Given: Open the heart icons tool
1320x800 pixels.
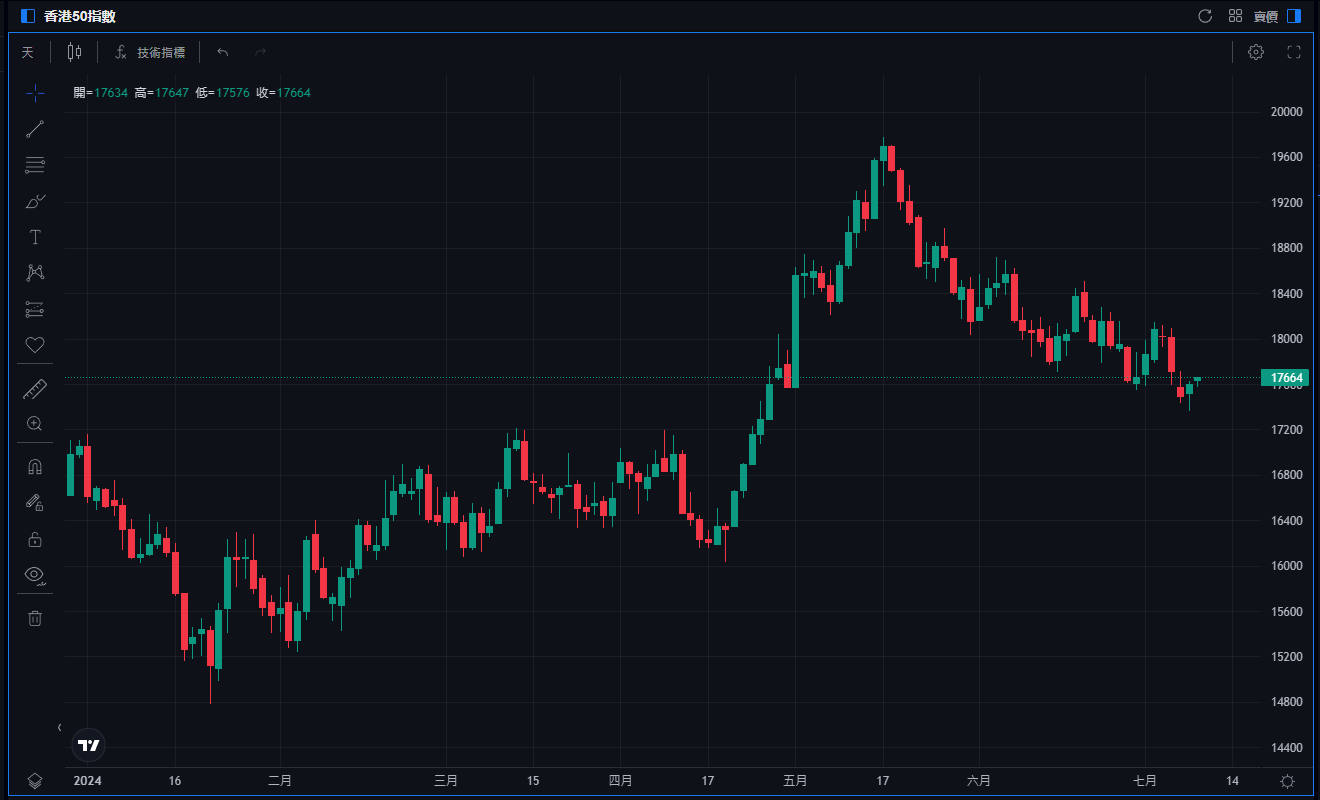Looking at the screenshot, I should (x=35, y=345).
